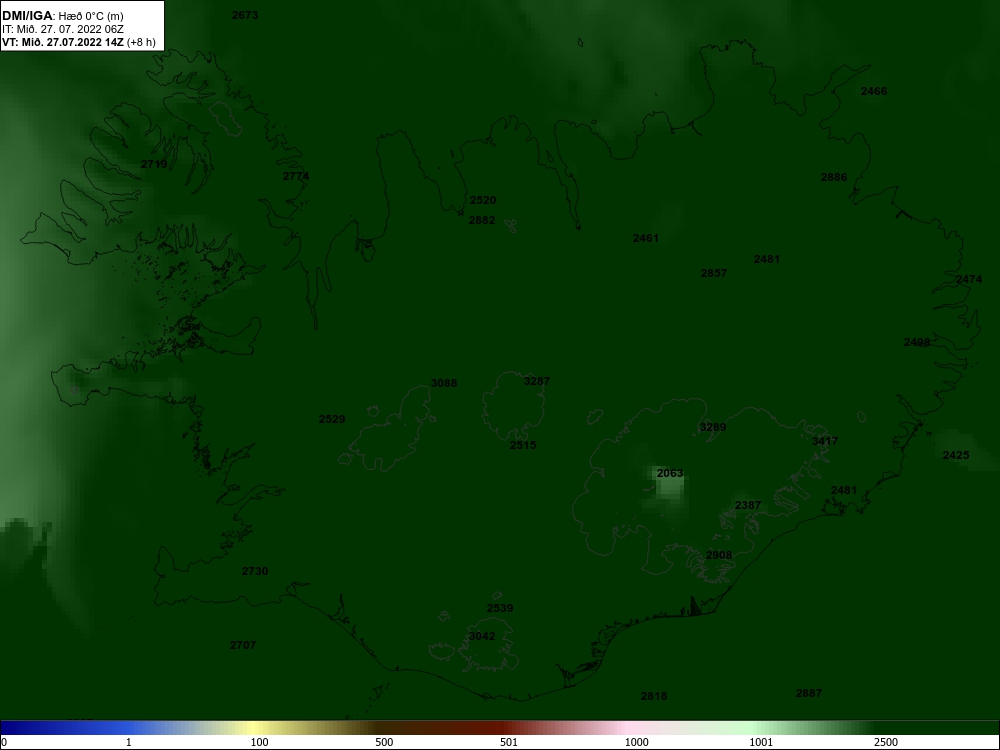Click the map value 2730
The image size is (1000, 750).
(x=254, y=571)
